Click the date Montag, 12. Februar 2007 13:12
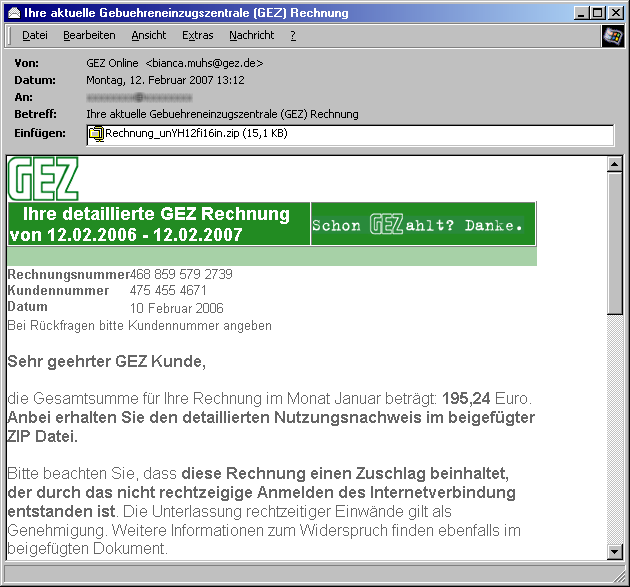Screen dimensions: 630x587 point(165,80)
